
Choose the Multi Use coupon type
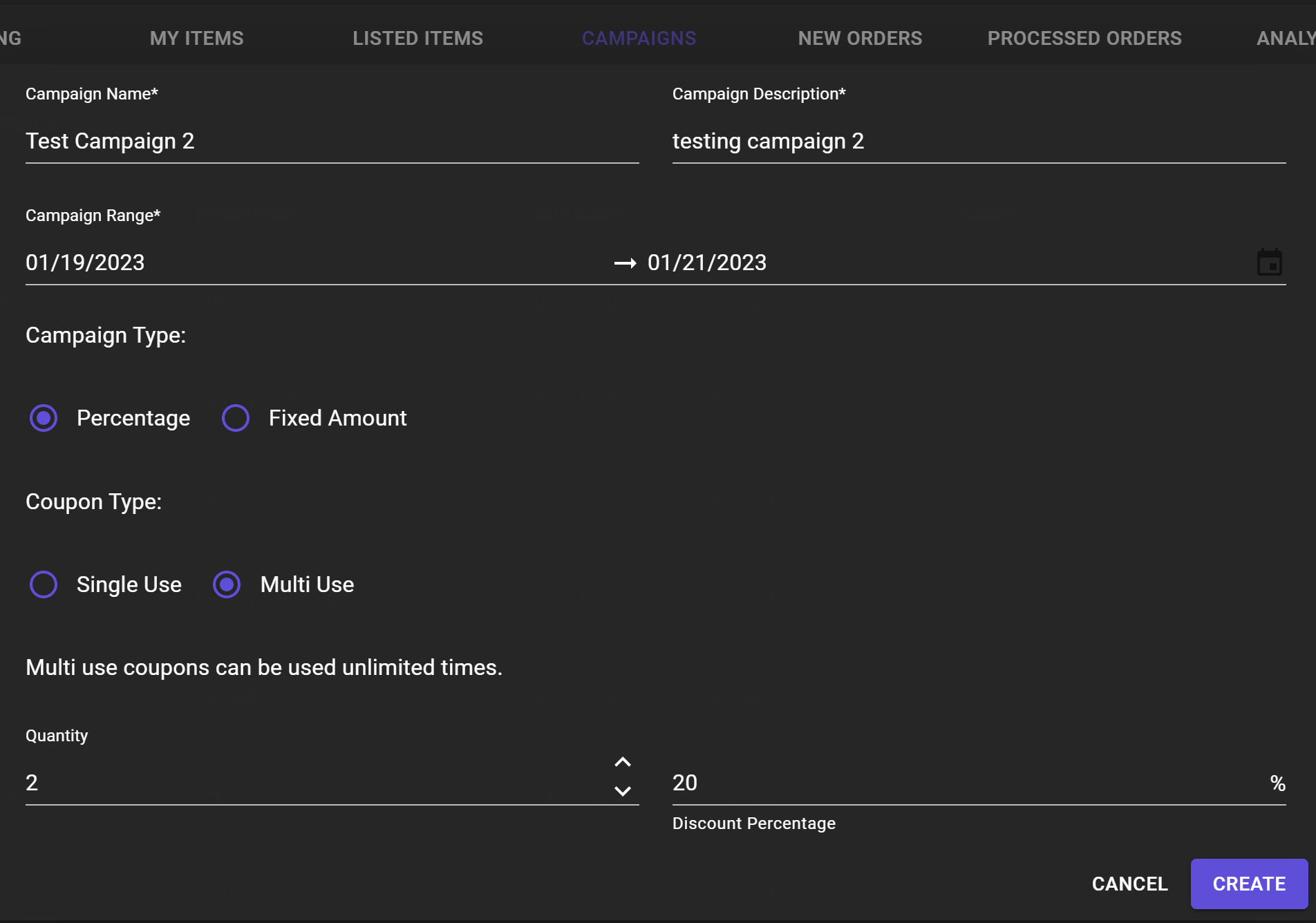pos(227,584)
